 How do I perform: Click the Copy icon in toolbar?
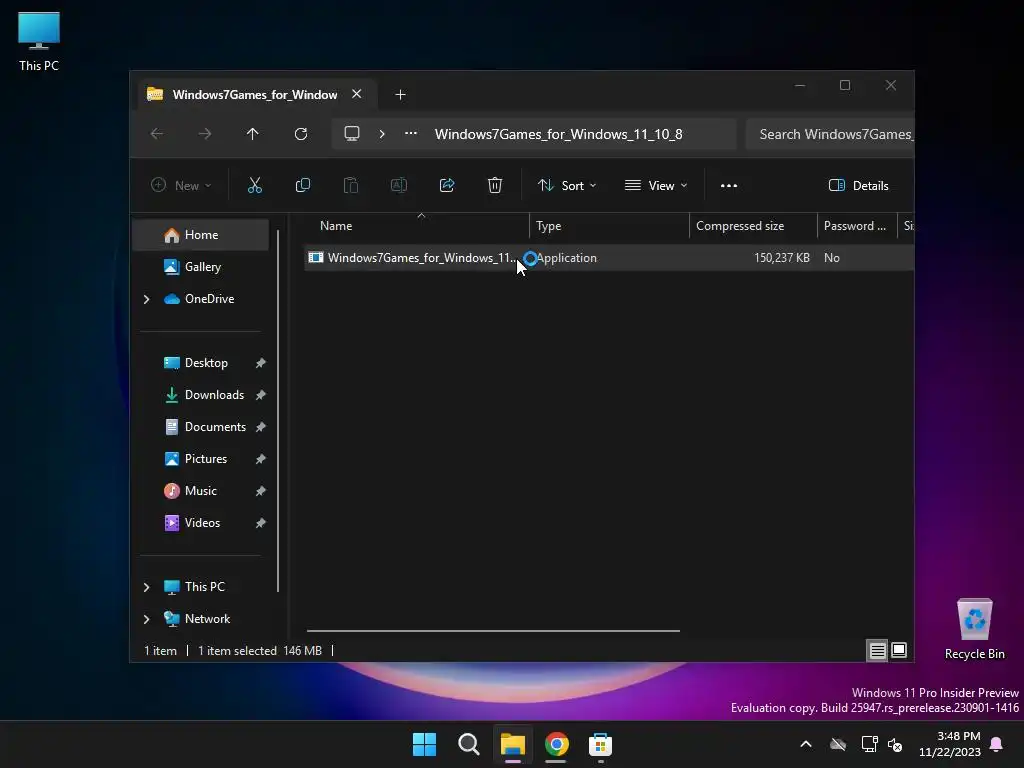coord(302,185)
